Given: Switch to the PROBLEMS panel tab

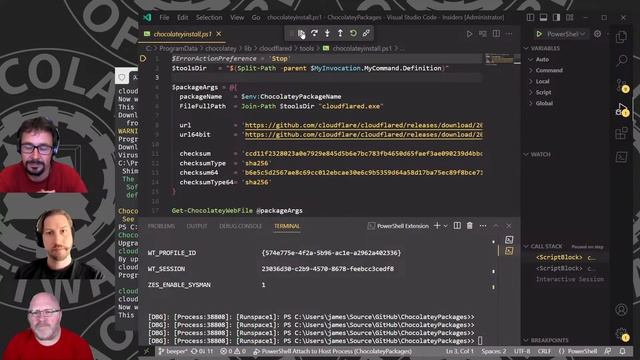Looking at the screenshot, I should (161, 226).
